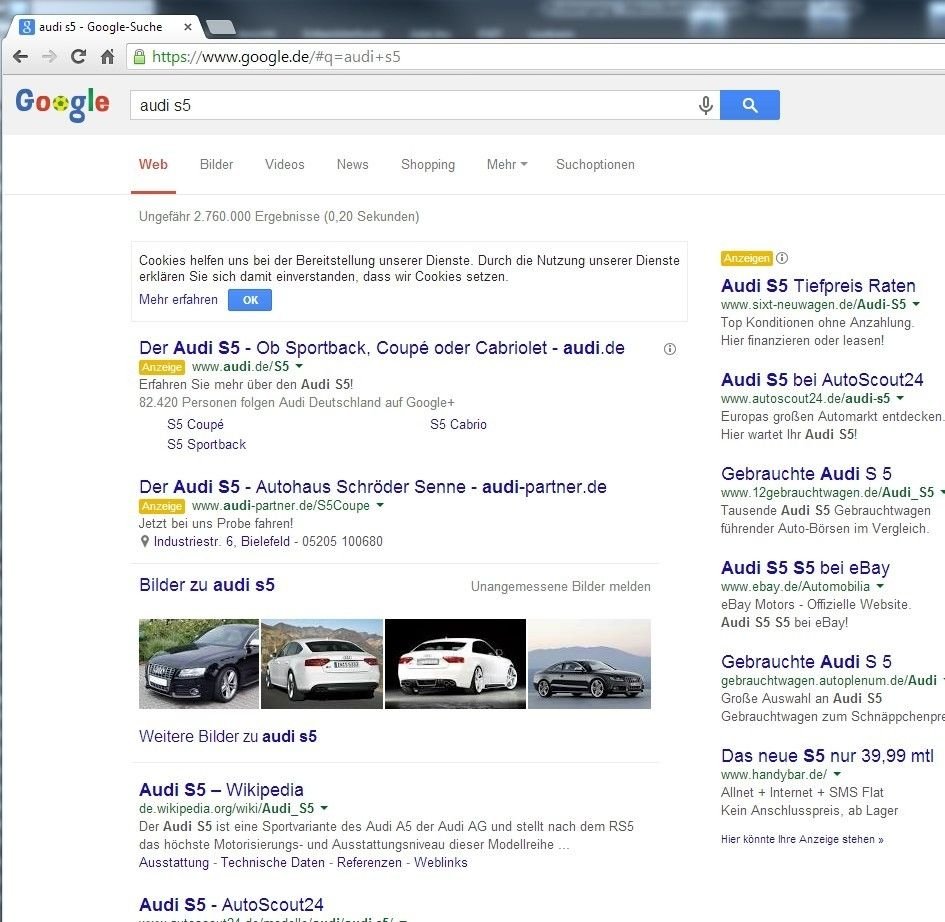Switch to the Videos tab

(x=284, y=165)
